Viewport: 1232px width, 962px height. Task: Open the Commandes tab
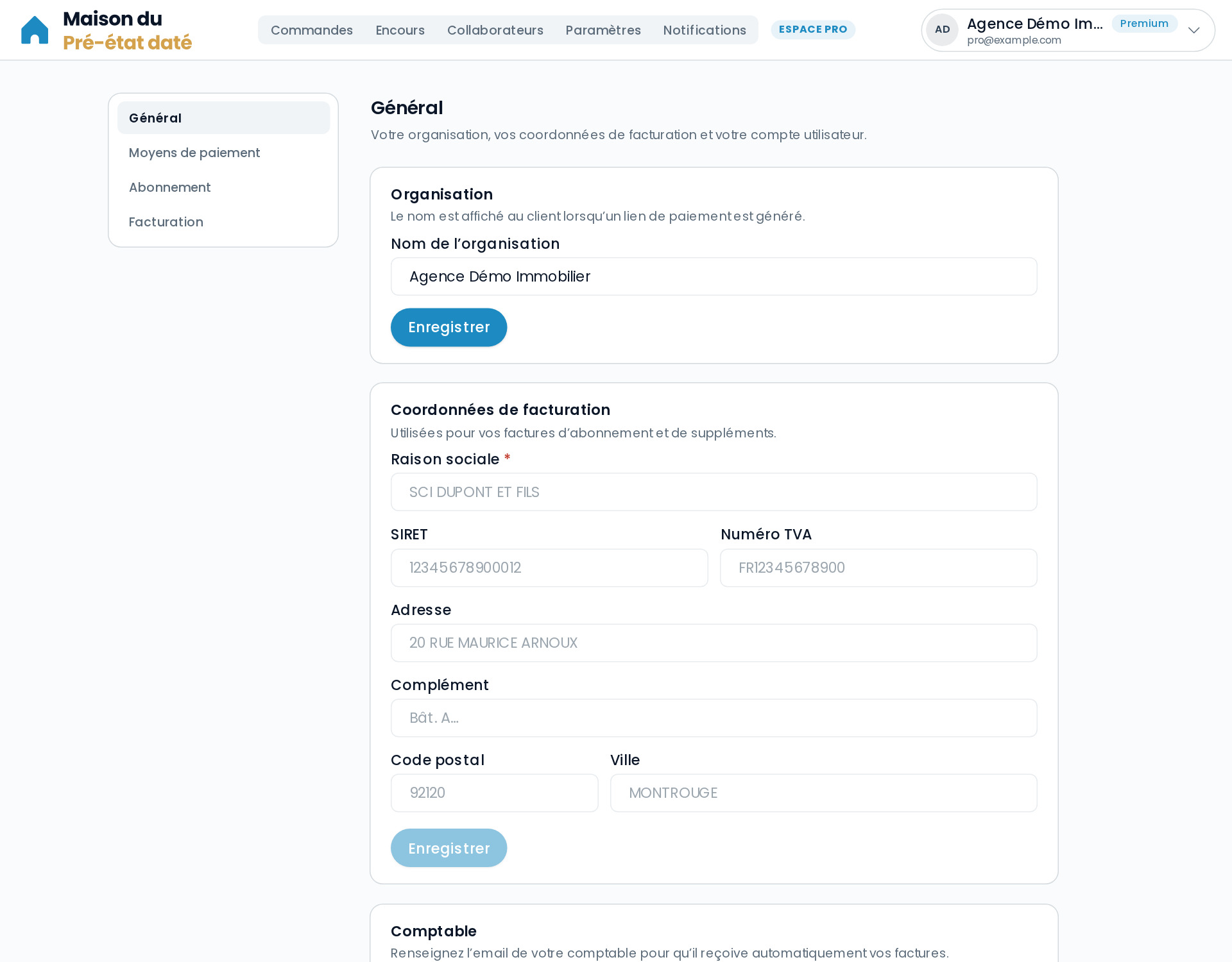click(312, 30)
